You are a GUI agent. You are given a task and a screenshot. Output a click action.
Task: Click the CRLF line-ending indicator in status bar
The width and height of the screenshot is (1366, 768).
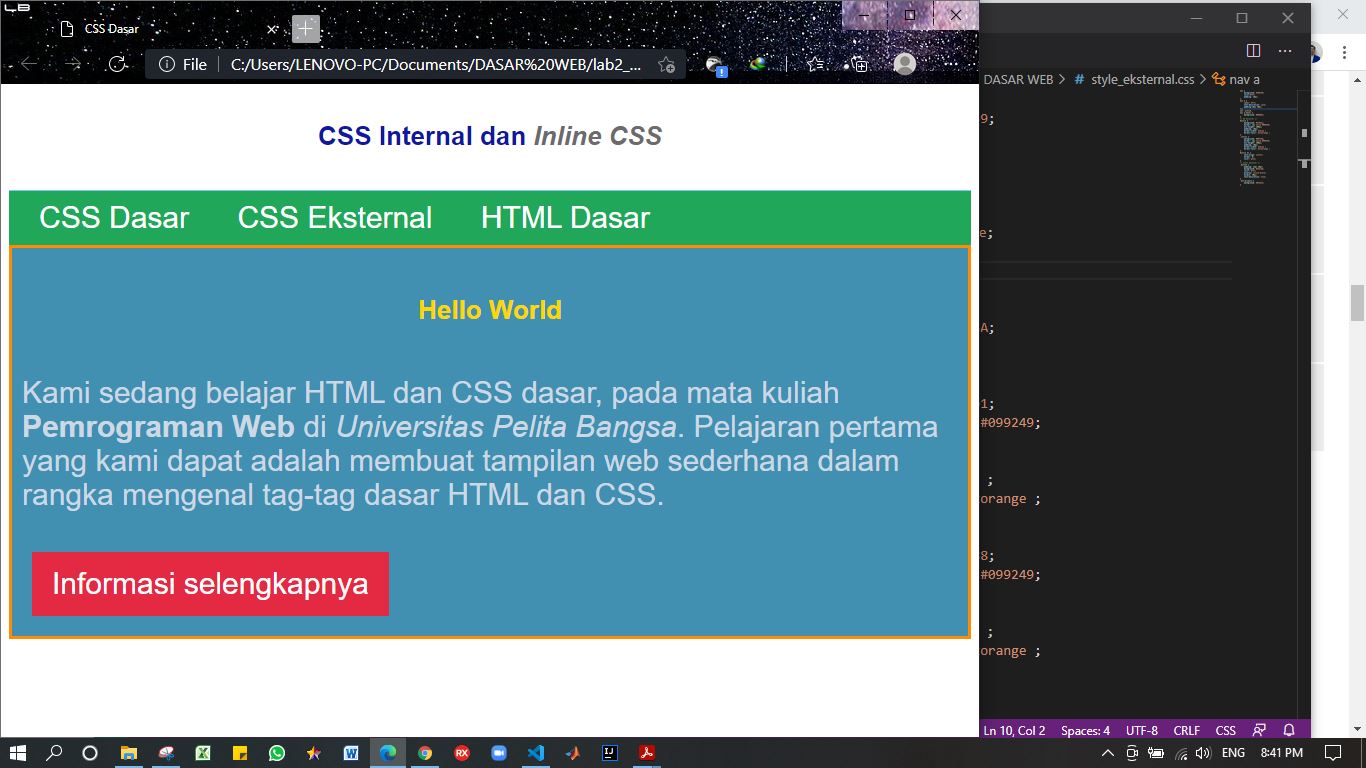pos(1186,730)
